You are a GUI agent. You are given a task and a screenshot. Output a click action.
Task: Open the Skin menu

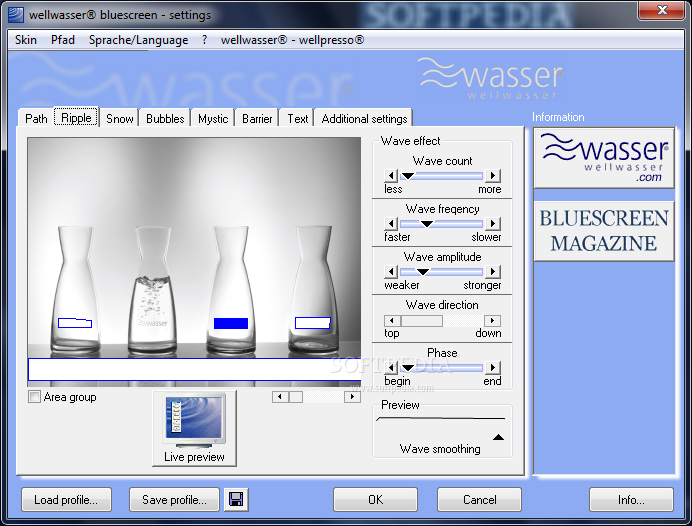(26, 40)
